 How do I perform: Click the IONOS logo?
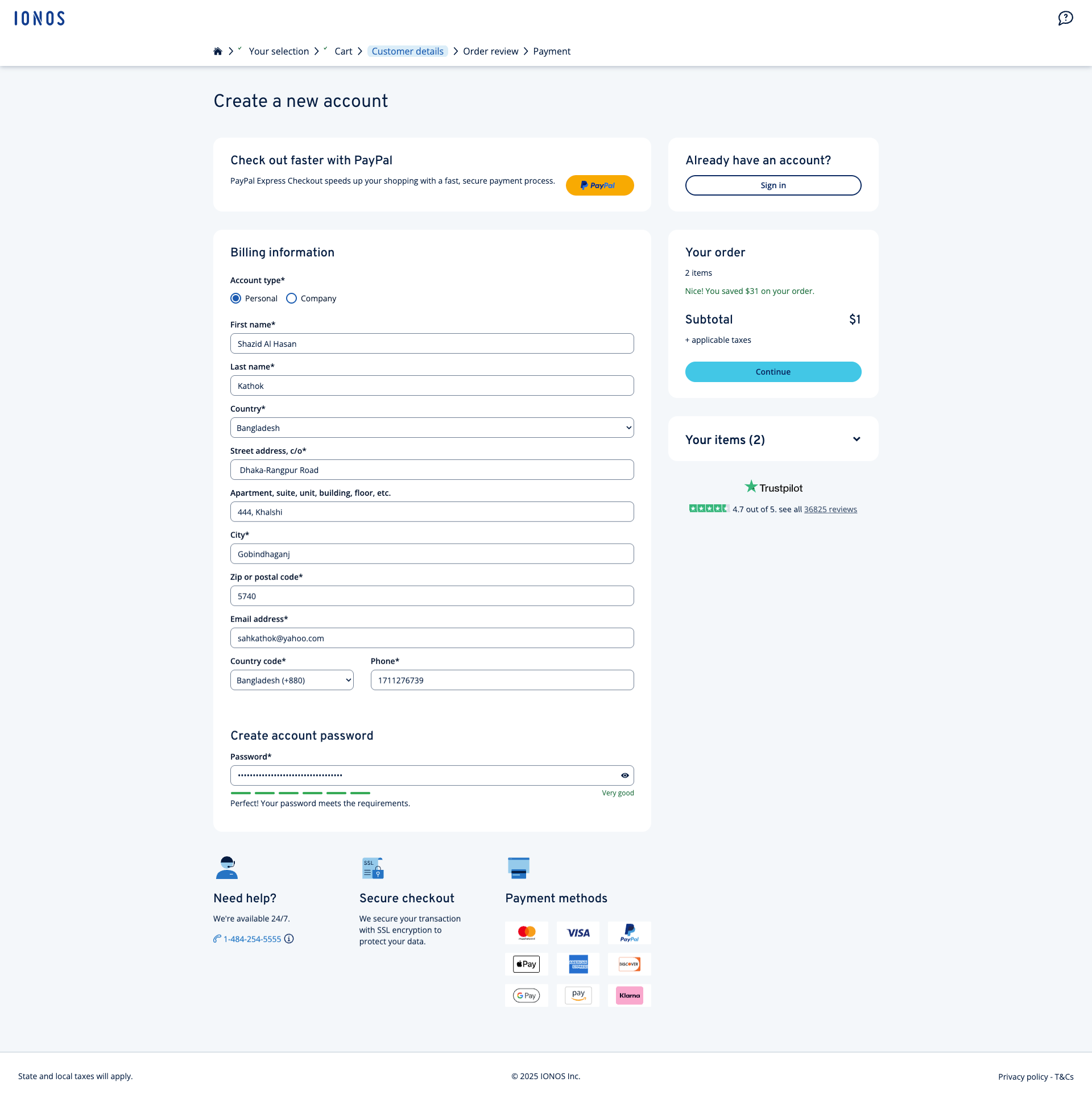(x=40, y=18)
